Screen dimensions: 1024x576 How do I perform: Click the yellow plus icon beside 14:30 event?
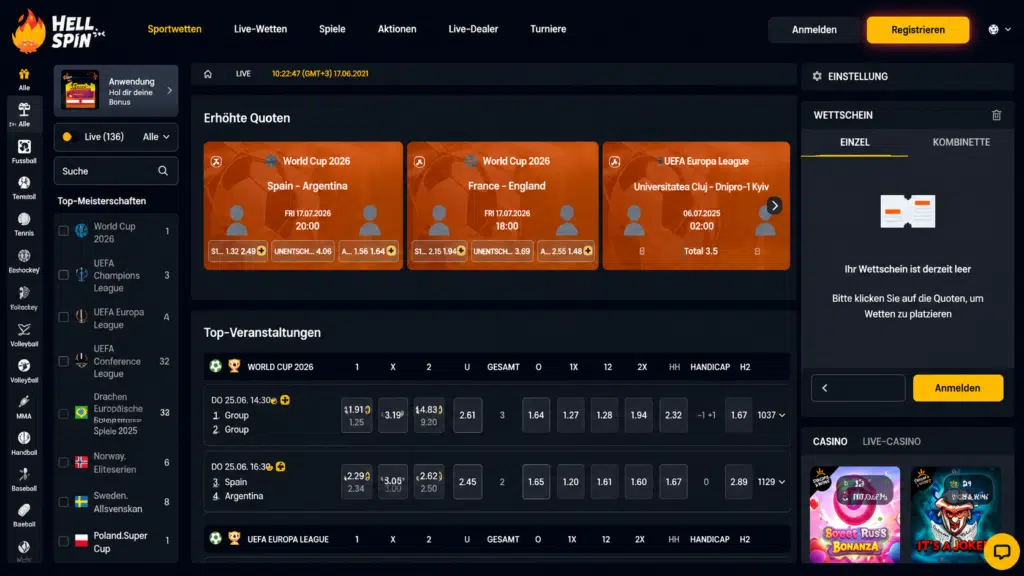coord(285,400)
